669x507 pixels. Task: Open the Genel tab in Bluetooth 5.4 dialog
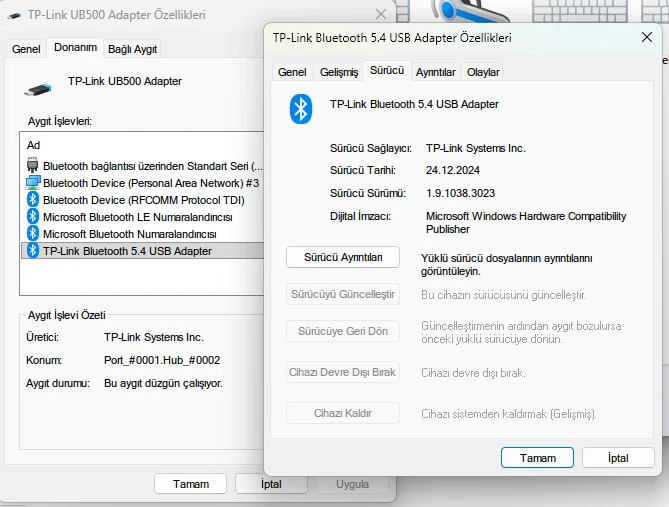click(x=292, y=72)
